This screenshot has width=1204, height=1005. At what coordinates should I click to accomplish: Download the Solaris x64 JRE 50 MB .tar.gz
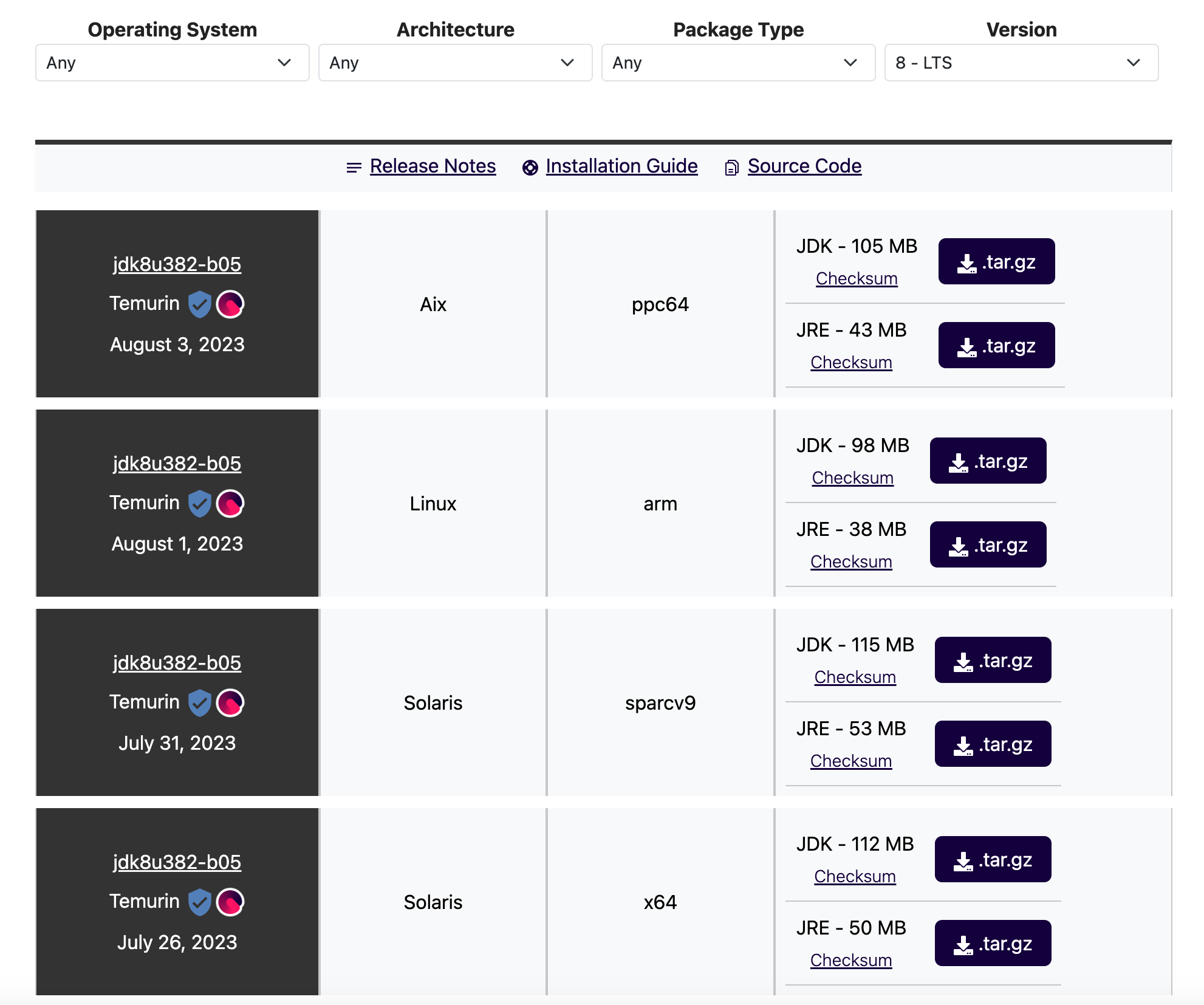[993, 943]
